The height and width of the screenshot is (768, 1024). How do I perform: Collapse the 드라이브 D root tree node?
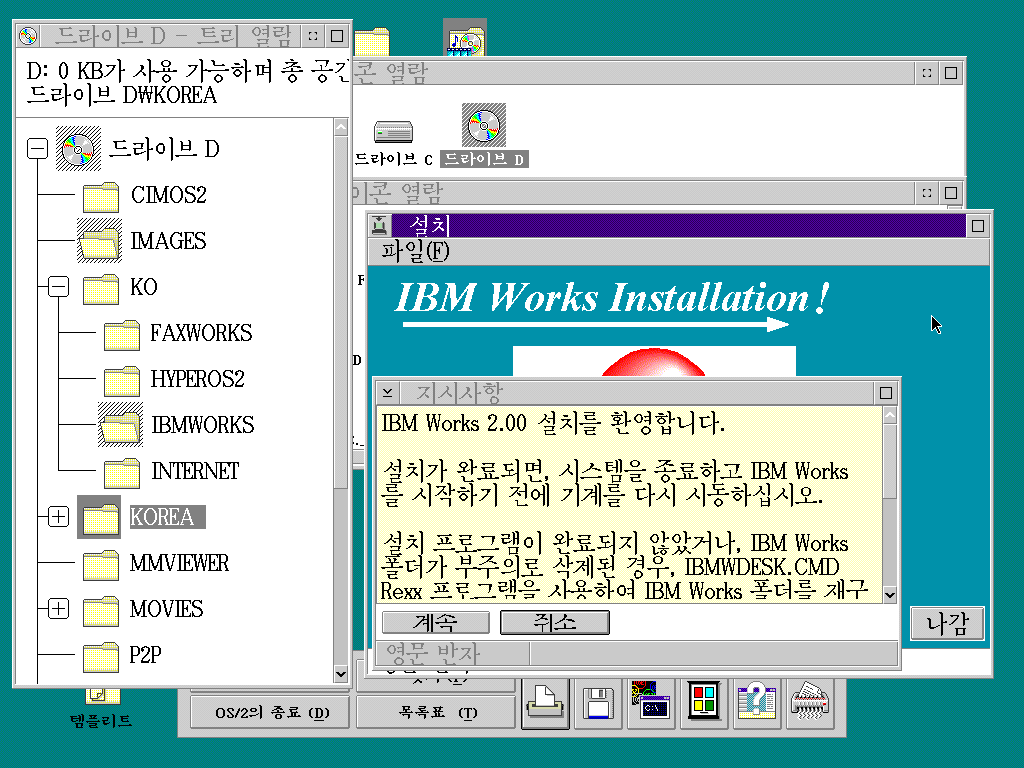coord(38,149)
